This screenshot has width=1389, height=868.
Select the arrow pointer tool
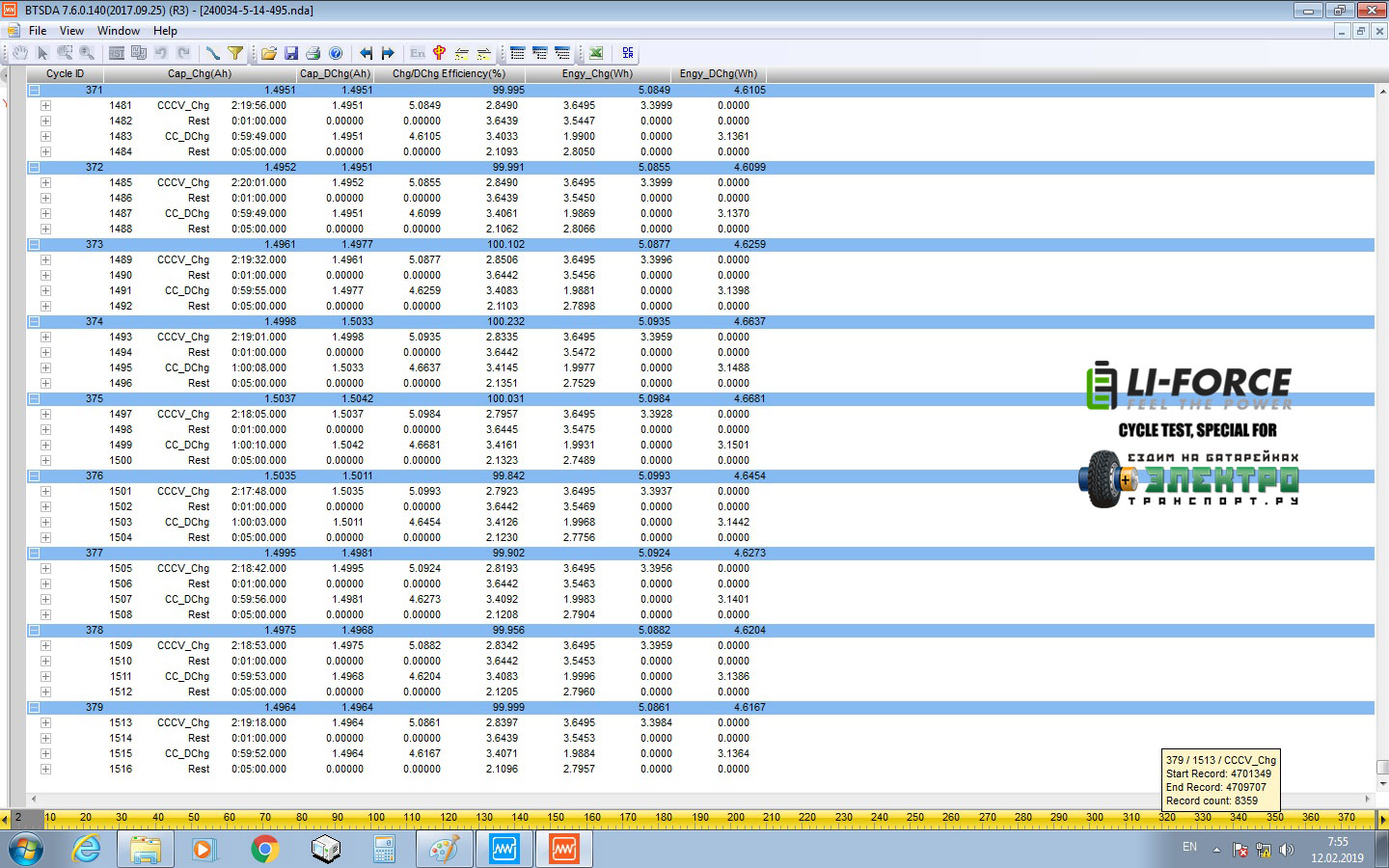42,53
